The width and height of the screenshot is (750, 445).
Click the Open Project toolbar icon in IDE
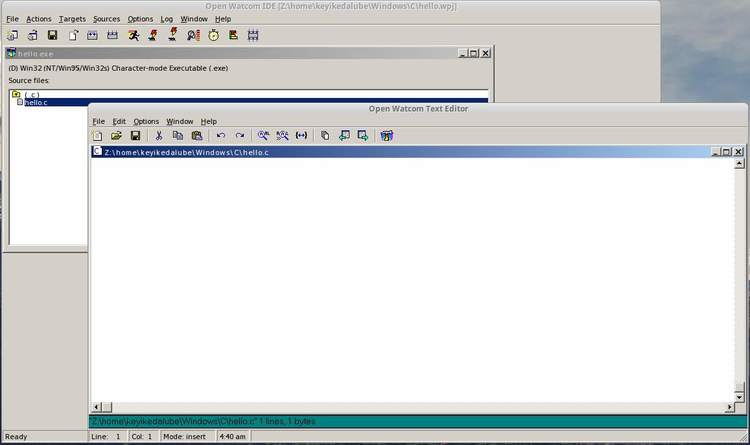point(33,35)
